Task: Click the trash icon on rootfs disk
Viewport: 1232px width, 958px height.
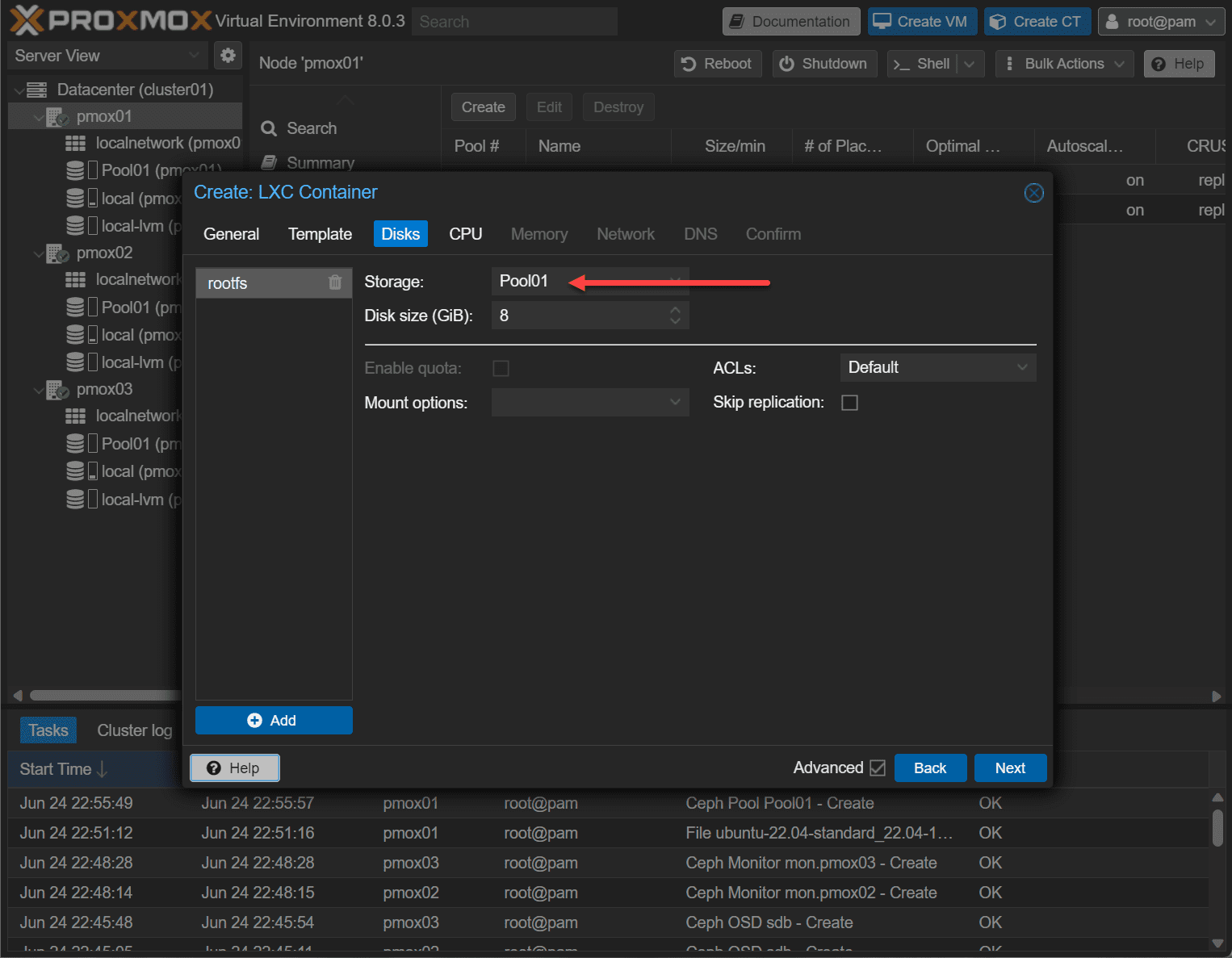Action: (335, 282)
